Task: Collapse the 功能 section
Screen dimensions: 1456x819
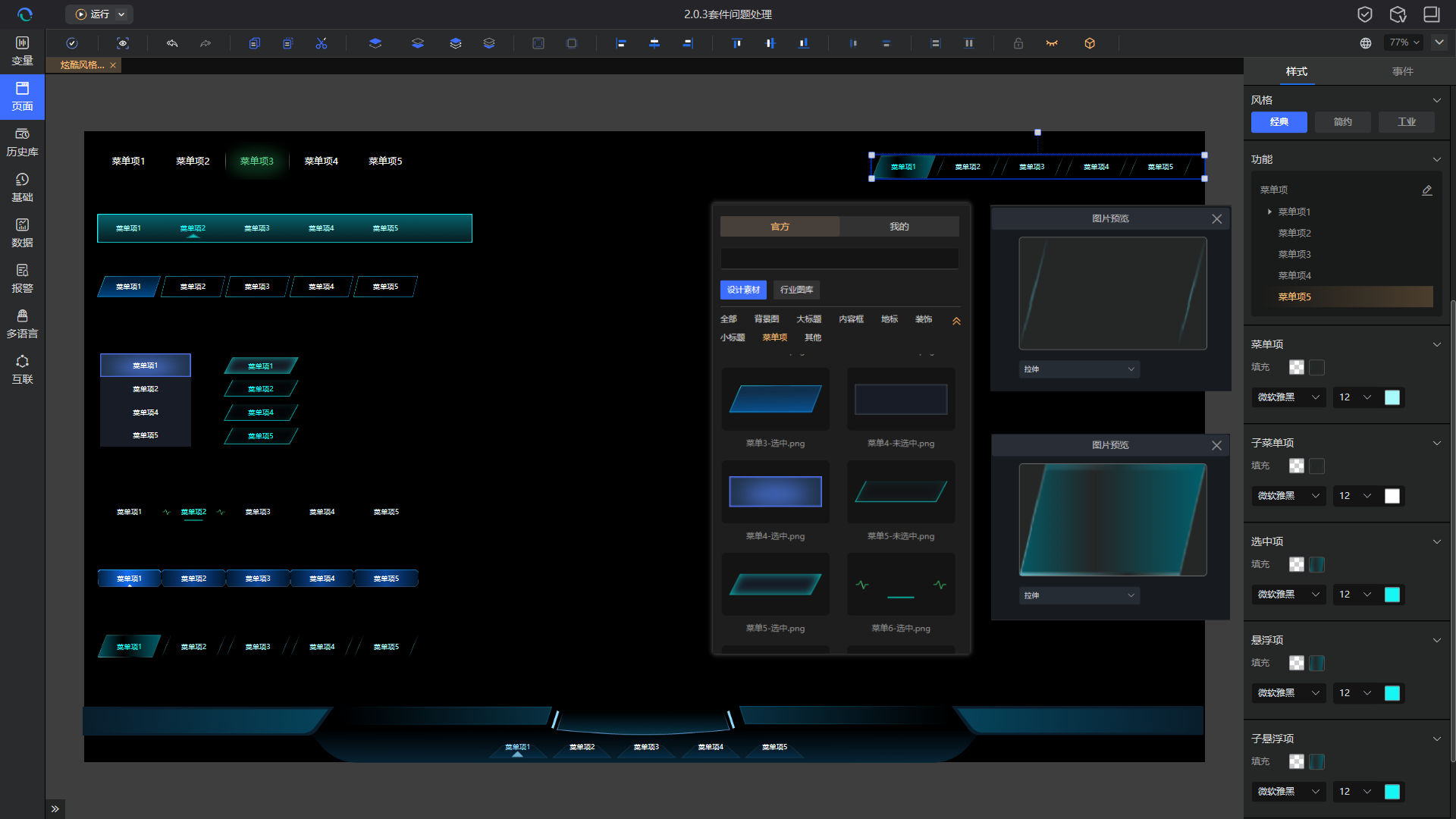Action: (1436, 159)
